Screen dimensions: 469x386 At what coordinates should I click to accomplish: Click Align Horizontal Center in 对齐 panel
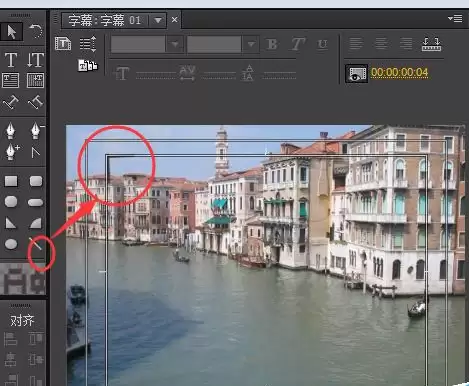tap(11, 360)
